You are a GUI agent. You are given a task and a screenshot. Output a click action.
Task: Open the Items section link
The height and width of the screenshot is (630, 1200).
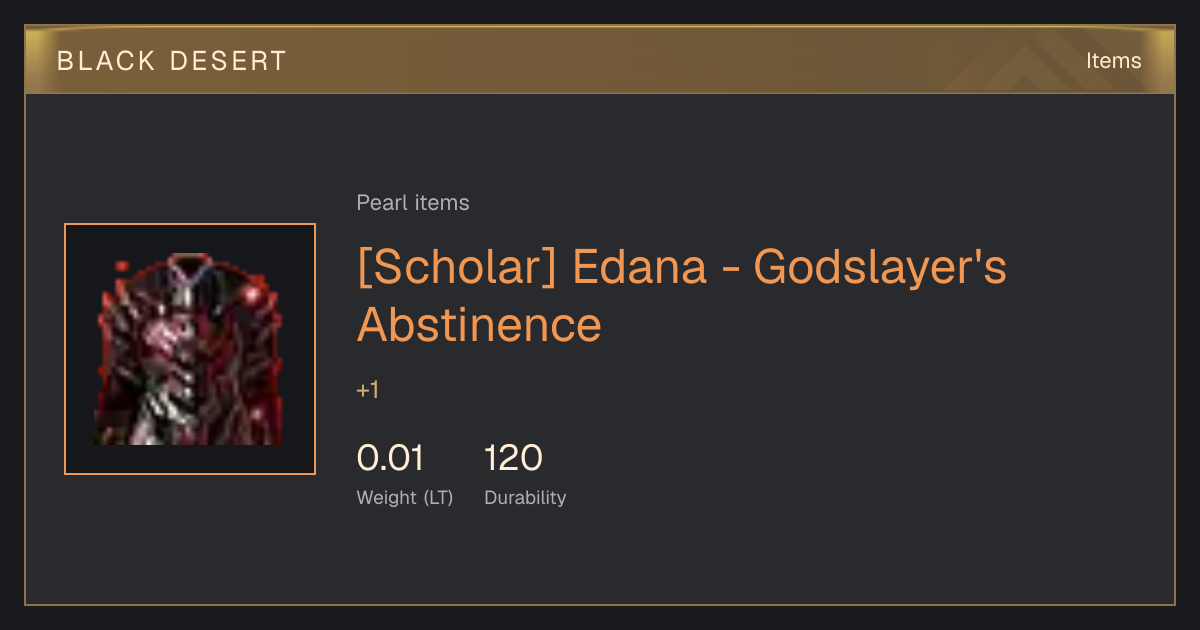(x=1113, y=61)
